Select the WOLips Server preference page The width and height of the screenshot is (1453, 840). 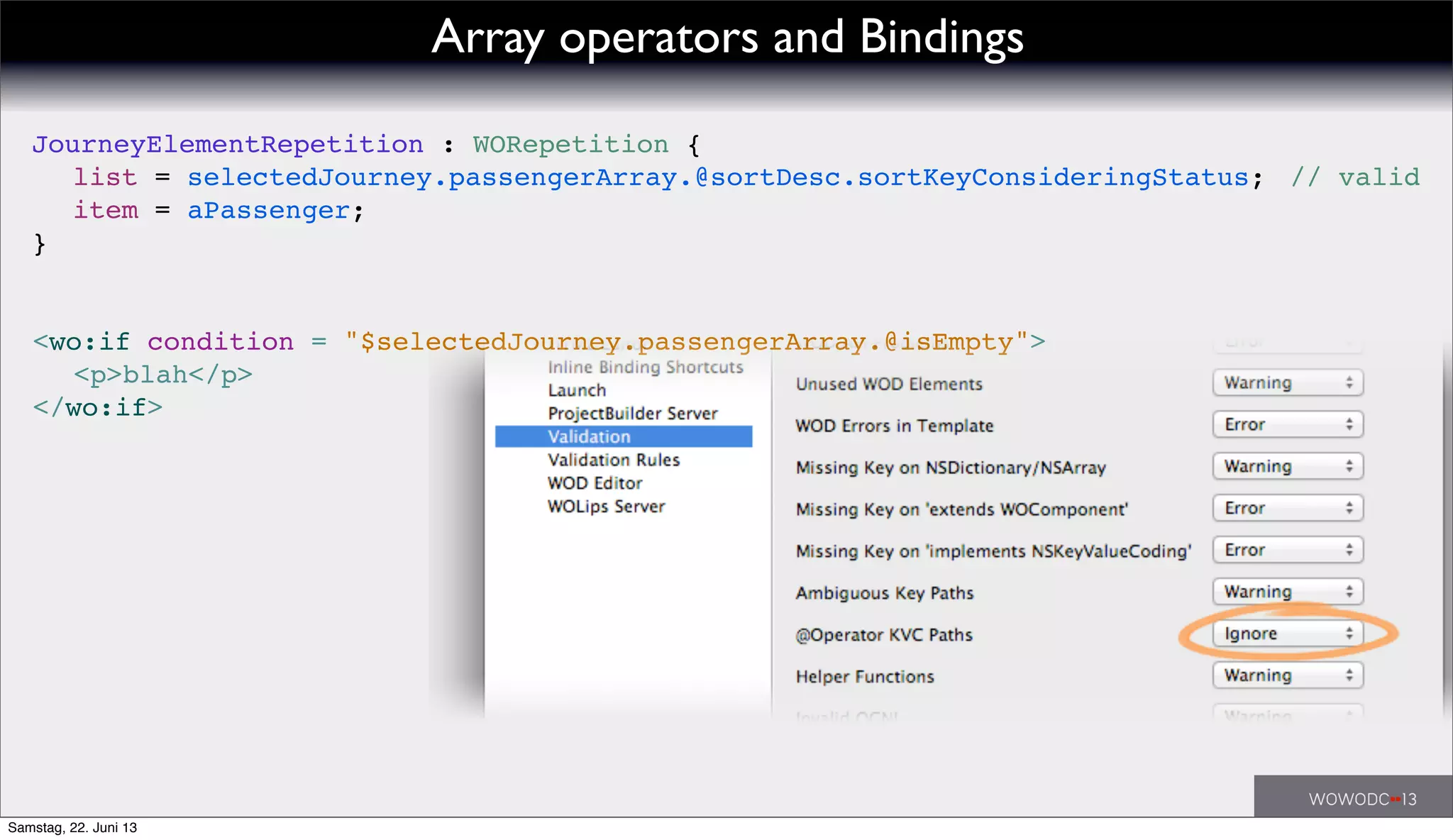pos(606,507)
